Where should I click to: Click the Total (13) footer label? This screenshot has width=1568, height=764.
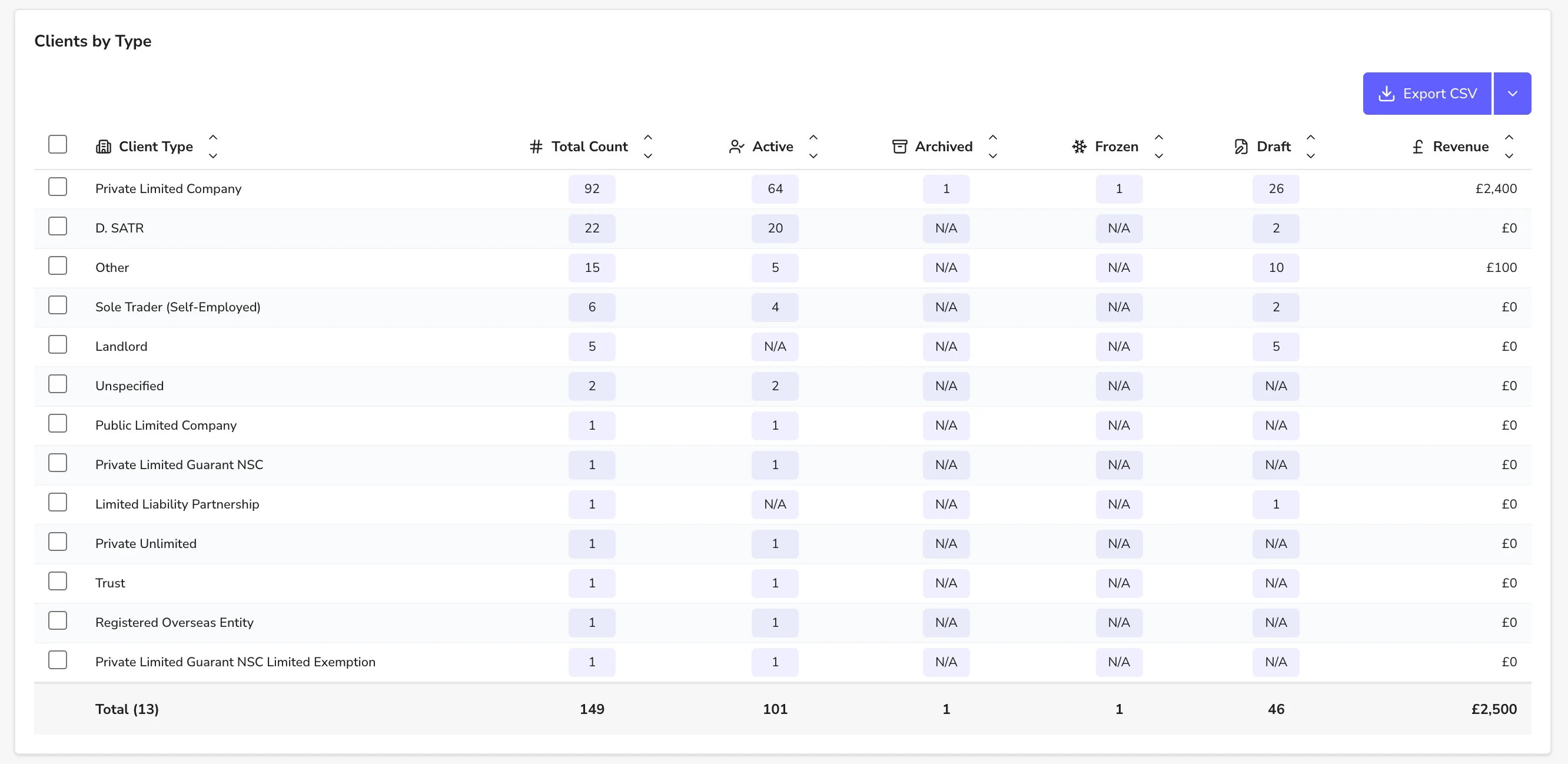[x=127, y=709]
